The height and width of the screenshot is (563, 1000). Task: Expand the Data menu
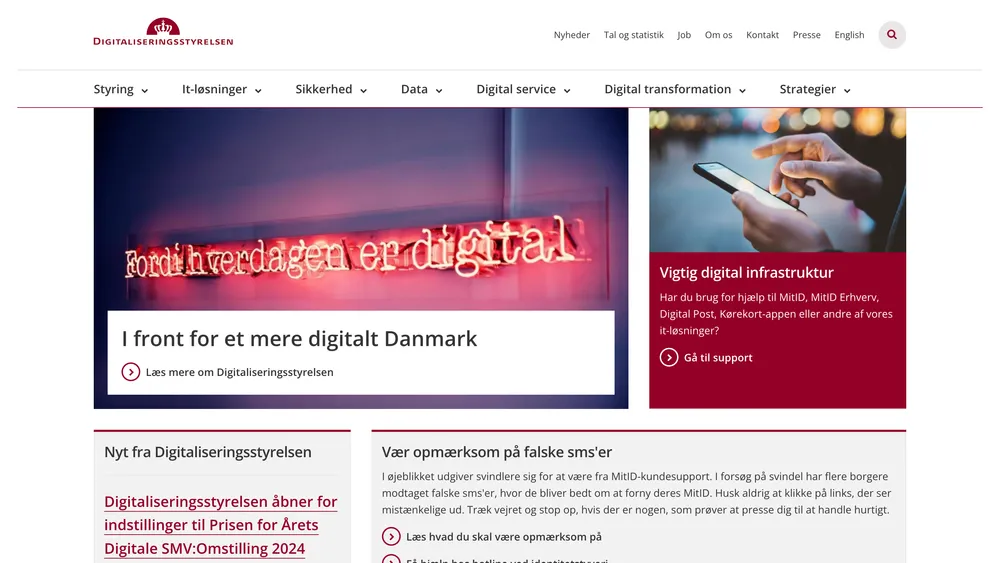click(x=422, y=89)
